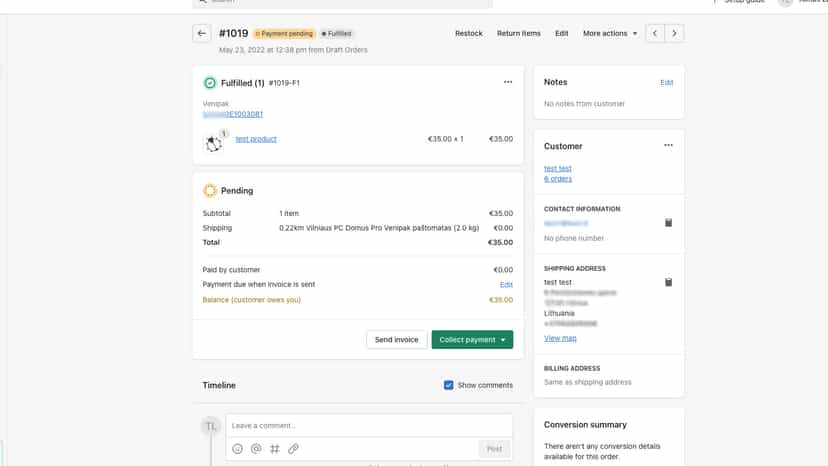View the customer's 6 orders

tap(558, 179)
